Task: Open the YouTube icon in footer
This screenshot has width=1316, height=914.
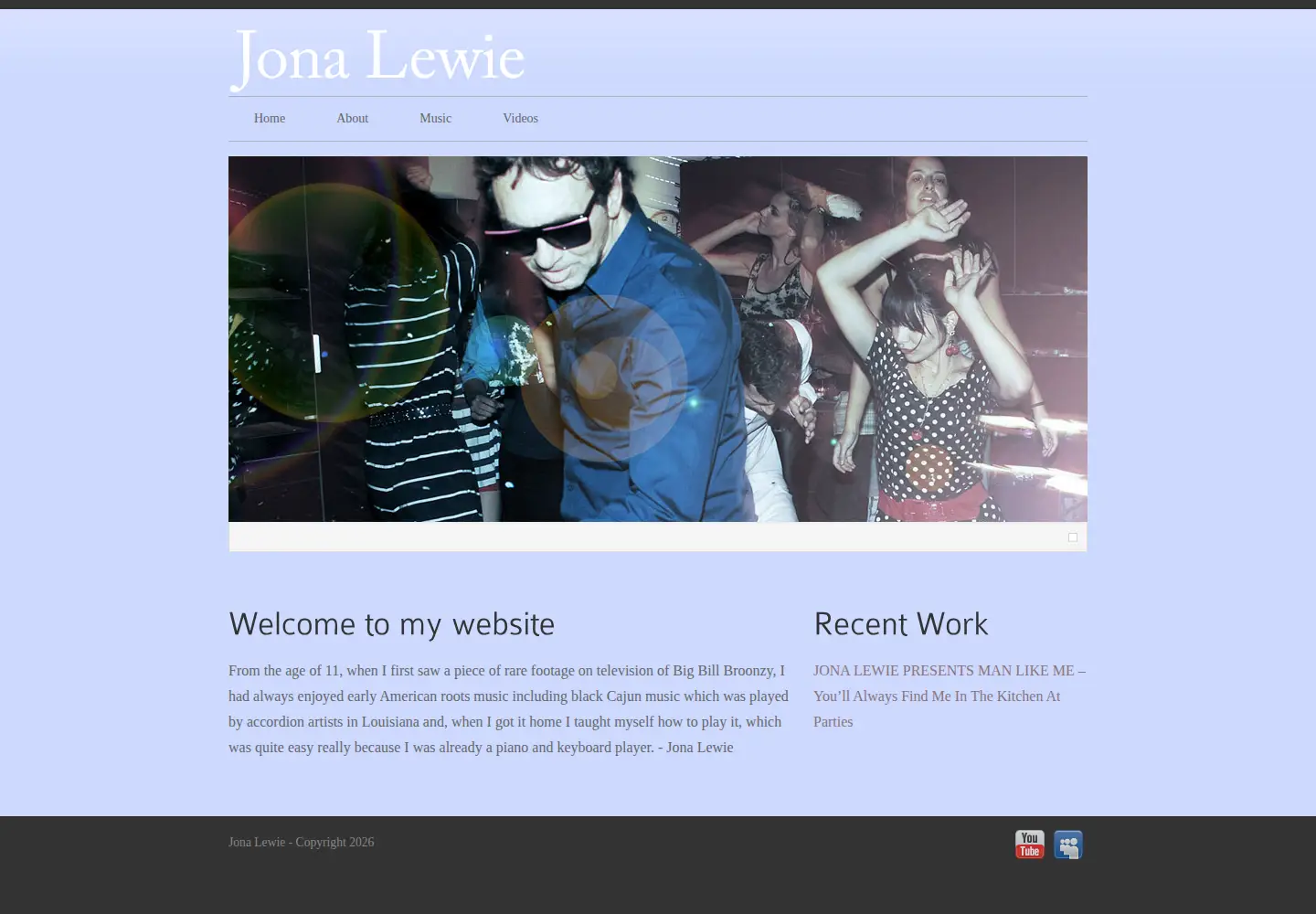Action: click(1030, 845)
